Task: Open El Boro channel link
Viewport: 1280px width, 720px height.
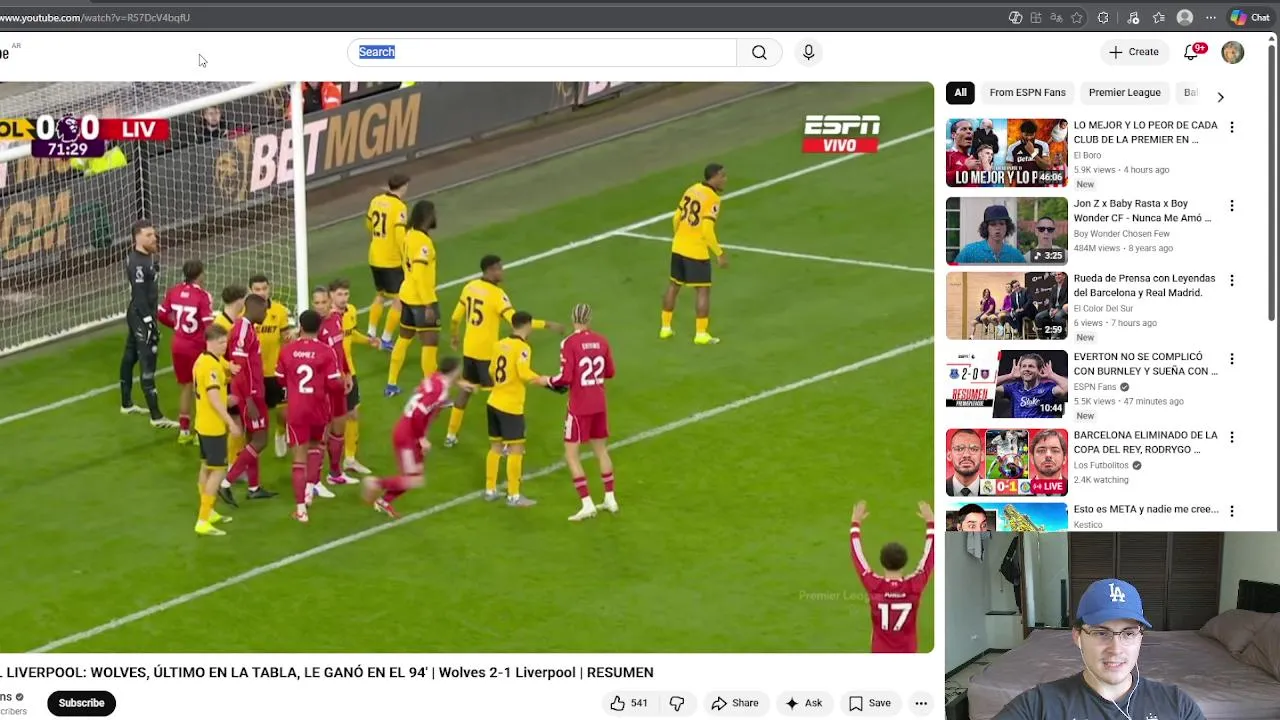Action: pyautogui.click(x=1087, y=155)
